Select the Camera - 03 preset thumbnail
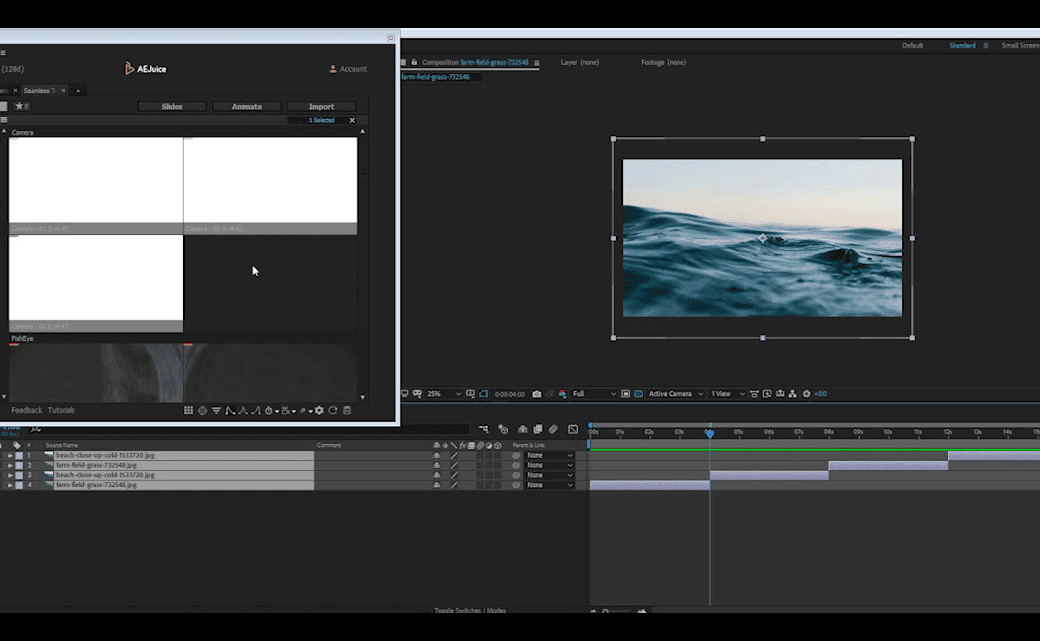Viewport: 1040px width, 641px height. pyautogui.click(x=96, y=283)
